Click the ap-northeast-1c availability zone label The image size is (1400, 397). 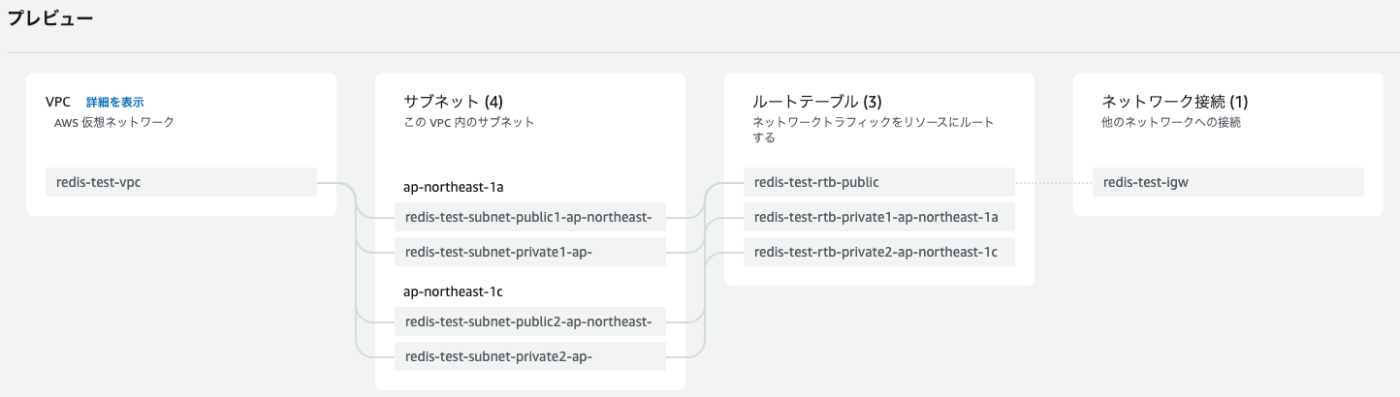pyautogui.click(x=448, y=291)
